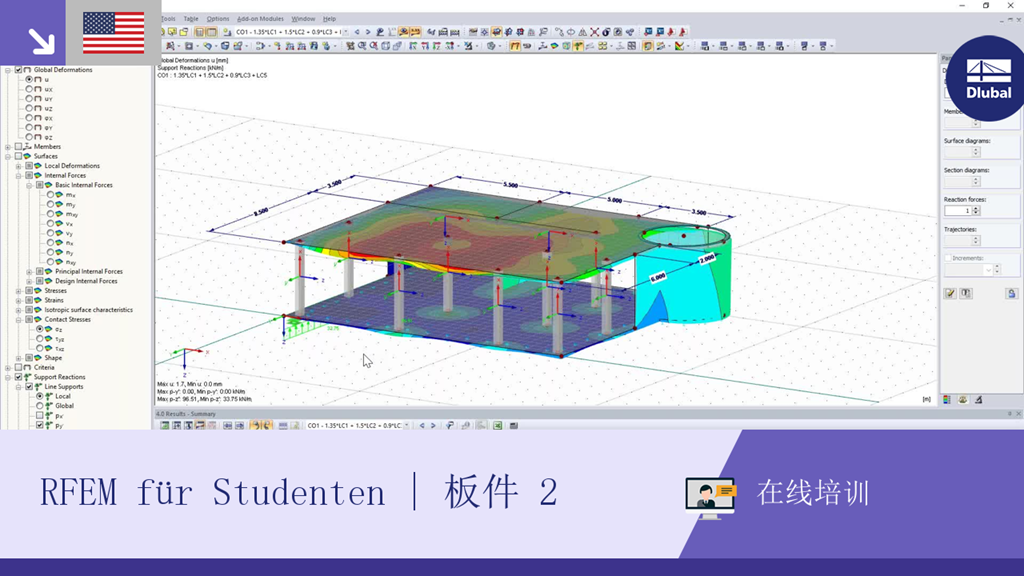Expand the Members tree node
This screenshot has height=576, width=1024.
click(x=8, y=146)
